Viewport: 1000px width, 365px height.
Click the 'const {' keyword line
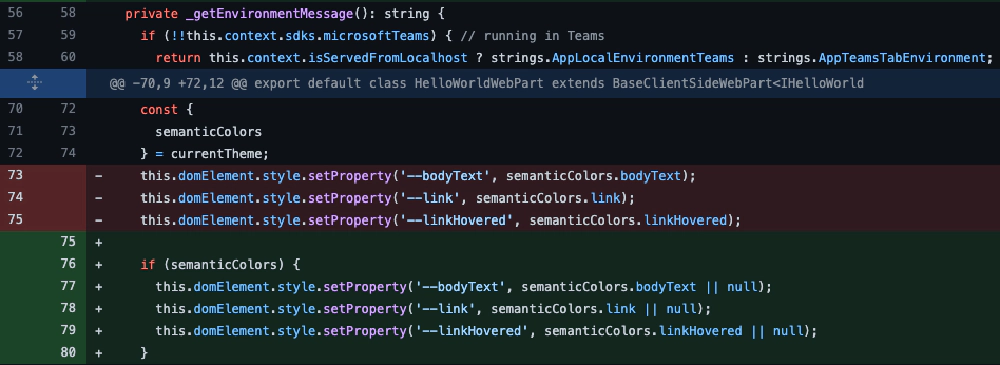click(x=166, y=110)
